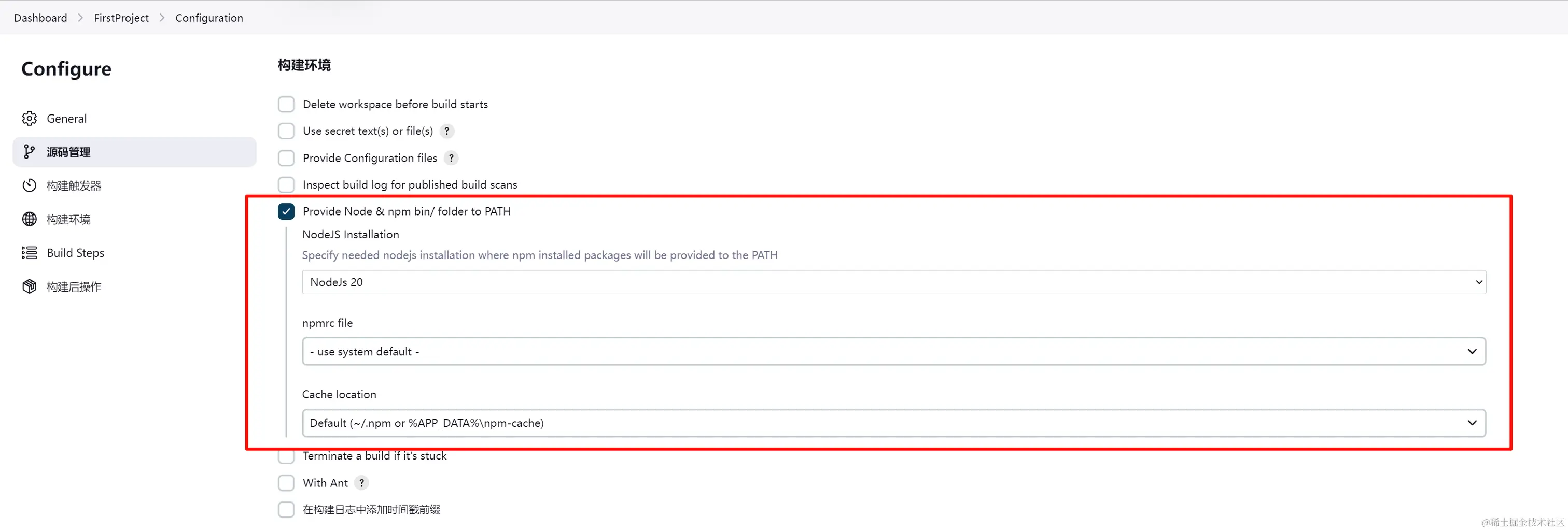Click the General gear icon
This screenshot has width=1568, height=531.
pos(29,118)
